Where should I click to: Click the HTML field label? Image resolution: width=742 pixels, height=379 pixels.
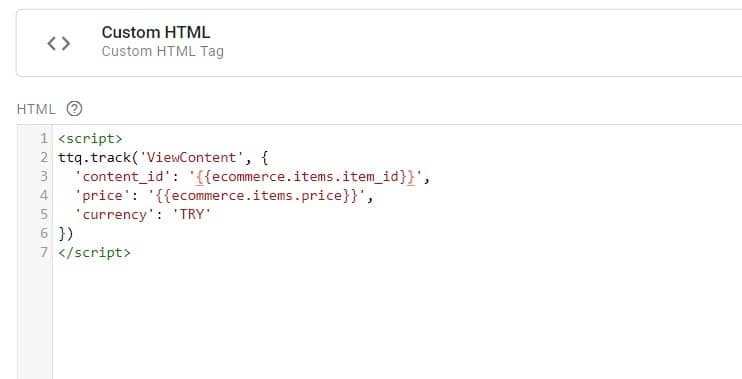click(36, 109)
